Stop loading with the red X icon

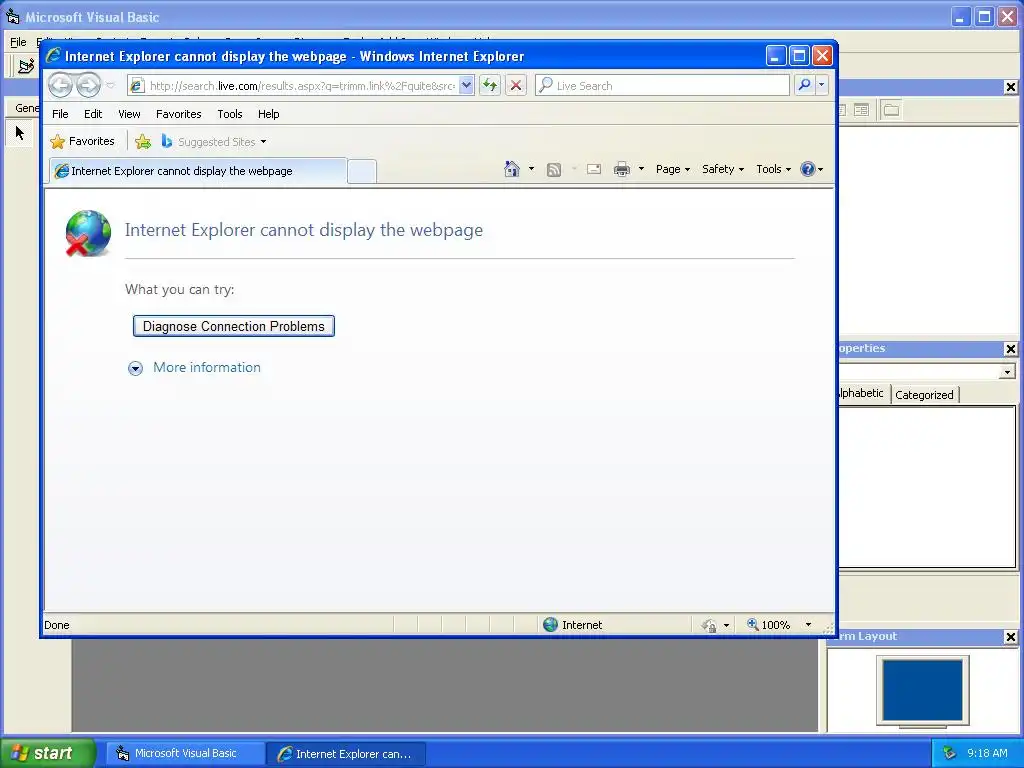click(x=516, y=86)
